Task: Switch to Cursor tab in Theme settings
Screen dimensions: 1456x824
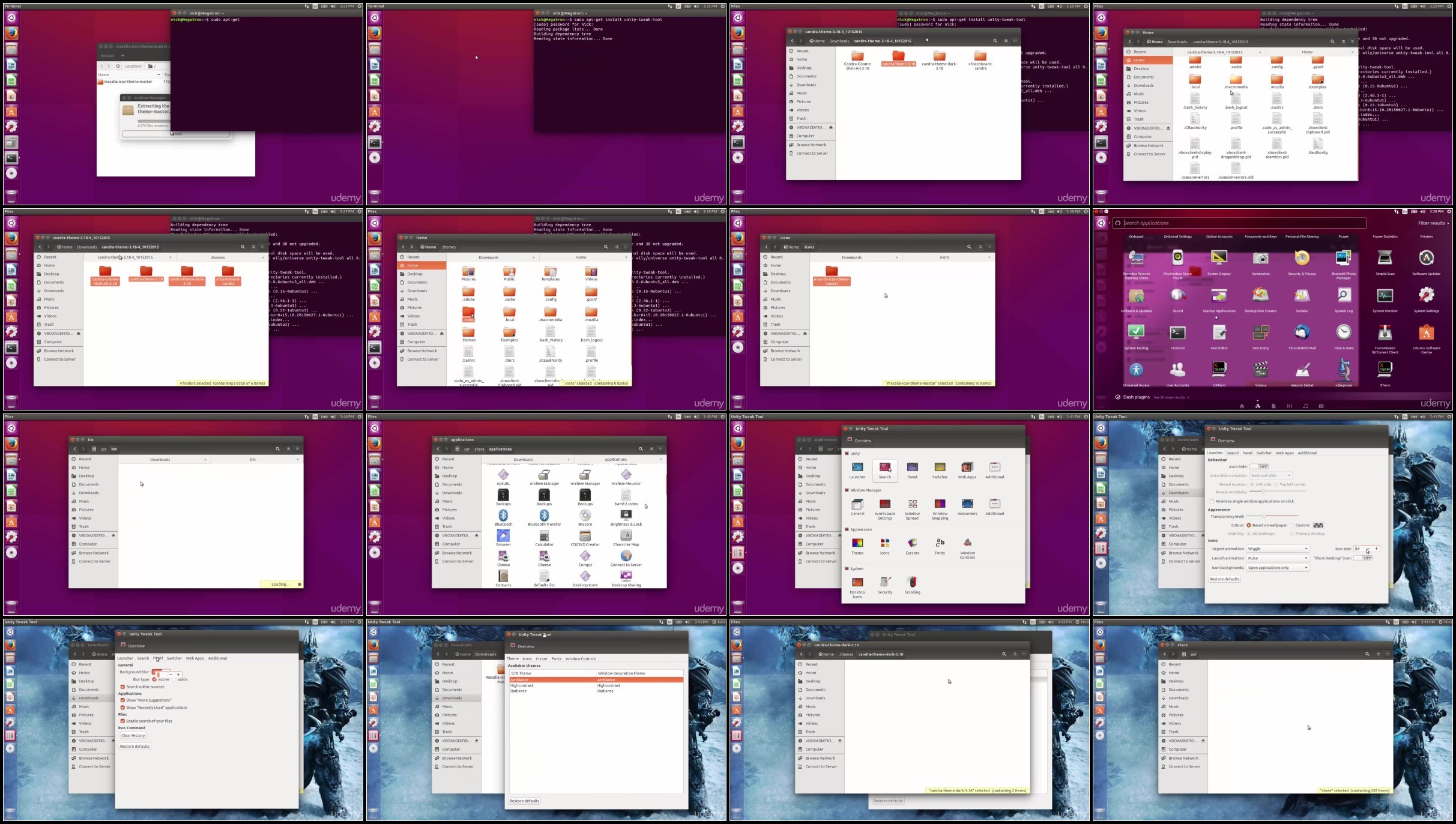Action: click(541, 658)
